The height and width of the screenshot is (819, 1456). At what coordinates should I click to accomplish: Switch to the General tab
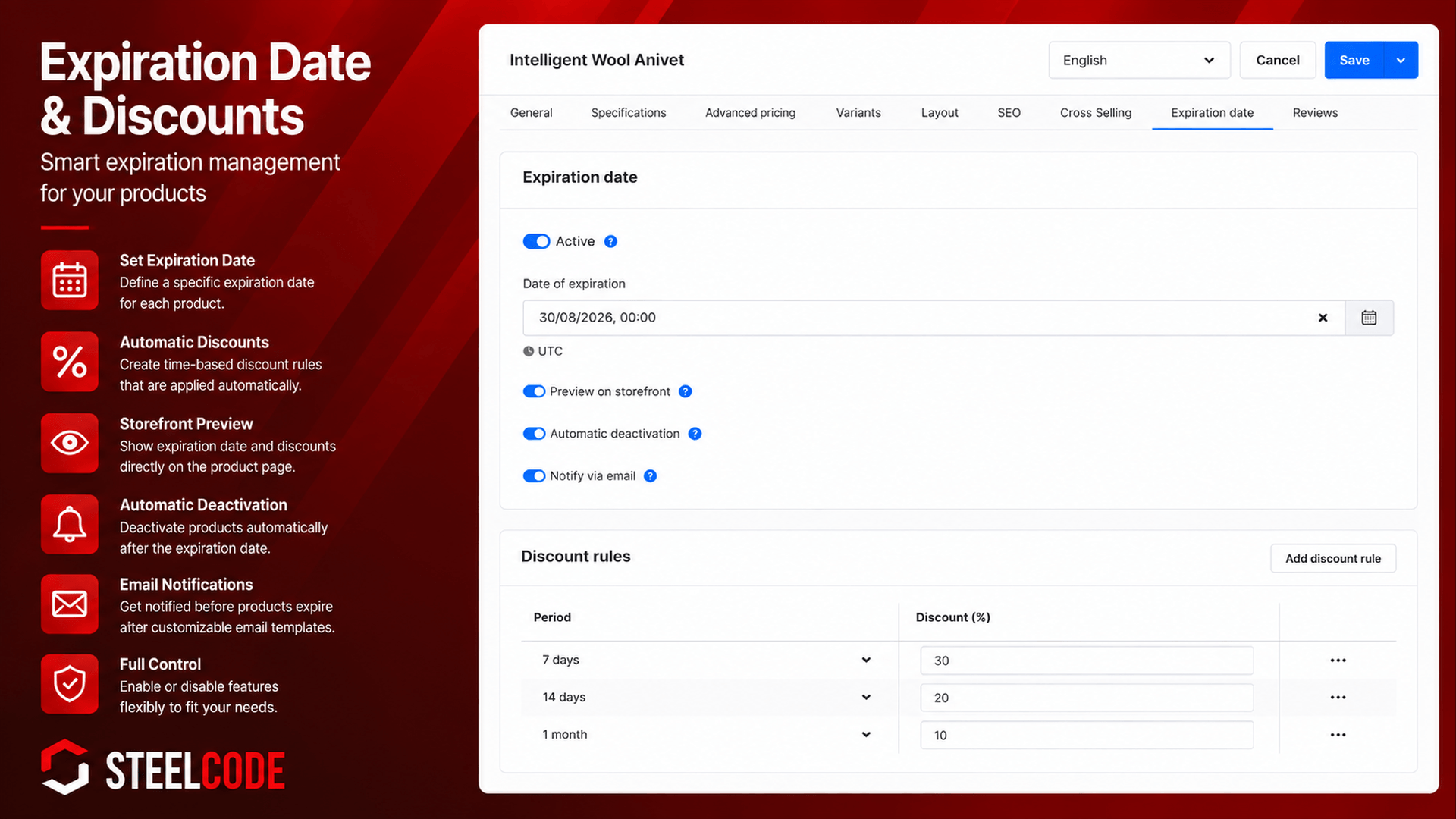531,113
